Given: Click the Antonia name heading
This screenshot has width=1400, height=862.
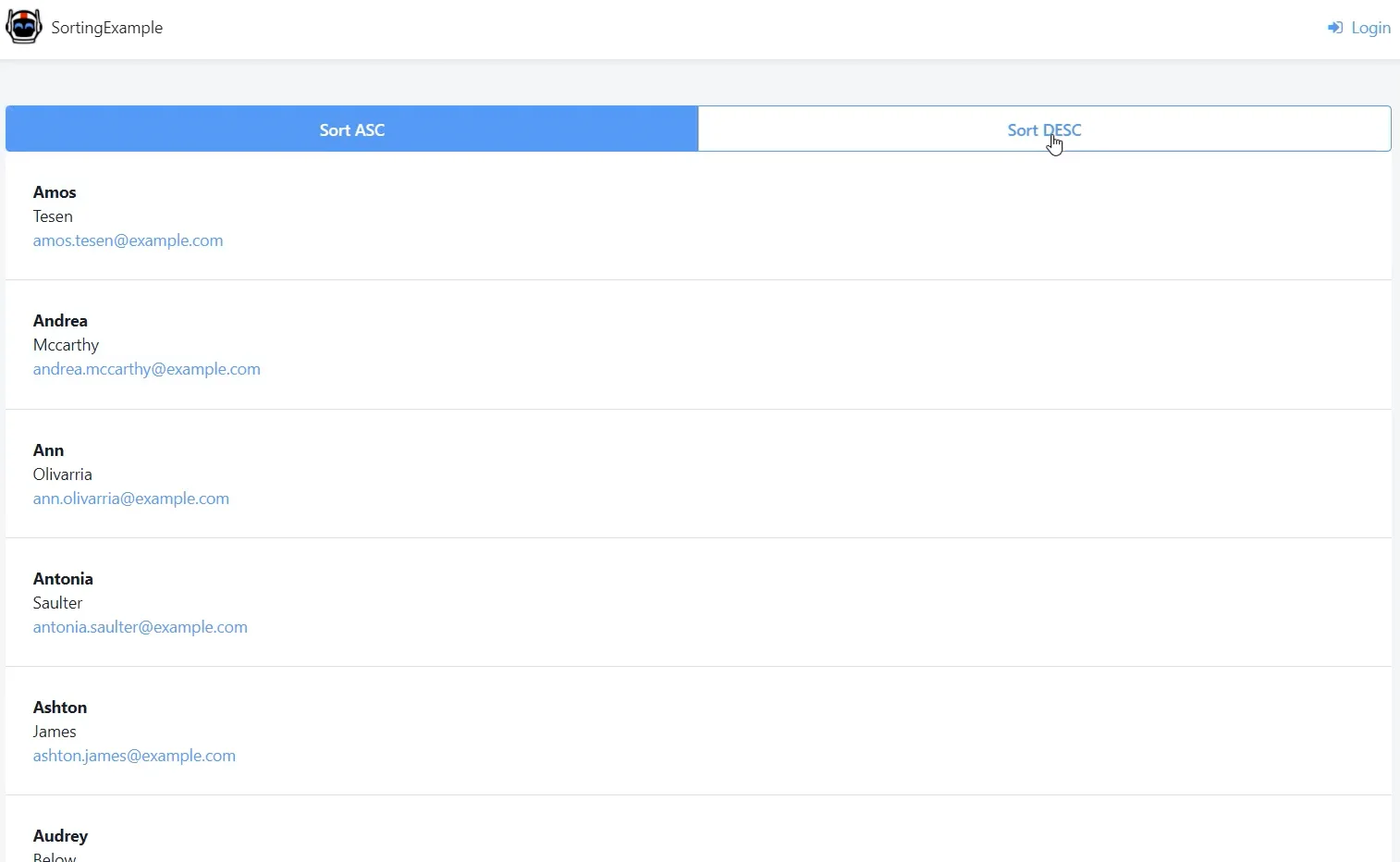Looking at the screenshot, I should [63, 579].
